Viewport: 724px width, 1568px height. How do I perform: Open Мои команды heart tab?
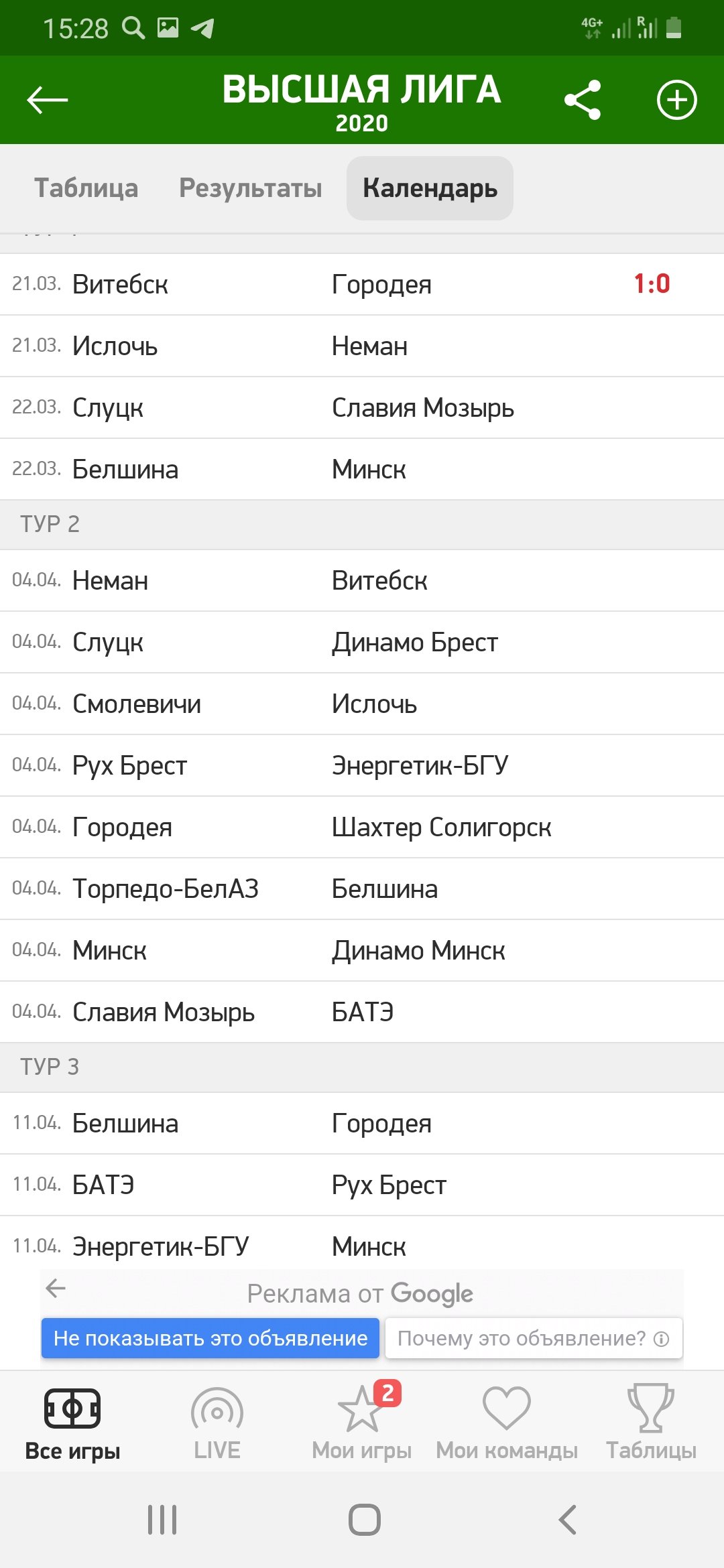pos(507,1422)
